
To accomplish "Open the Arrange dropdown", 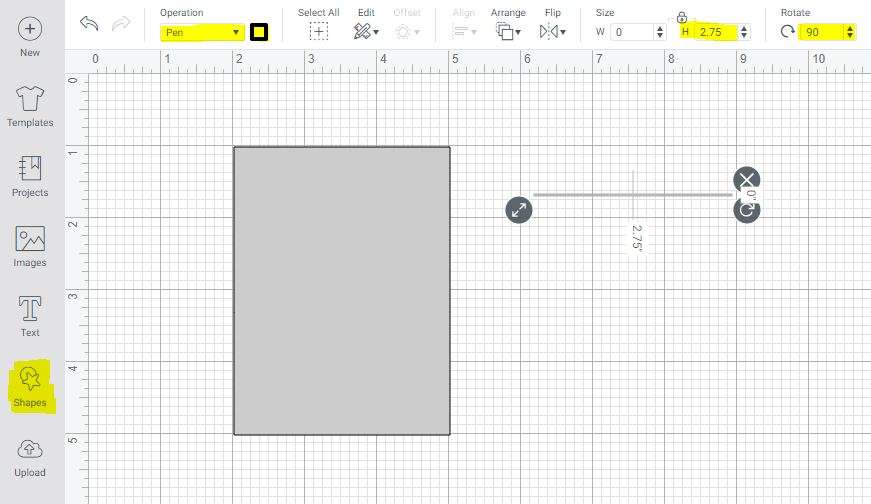I will click(509, 32).
